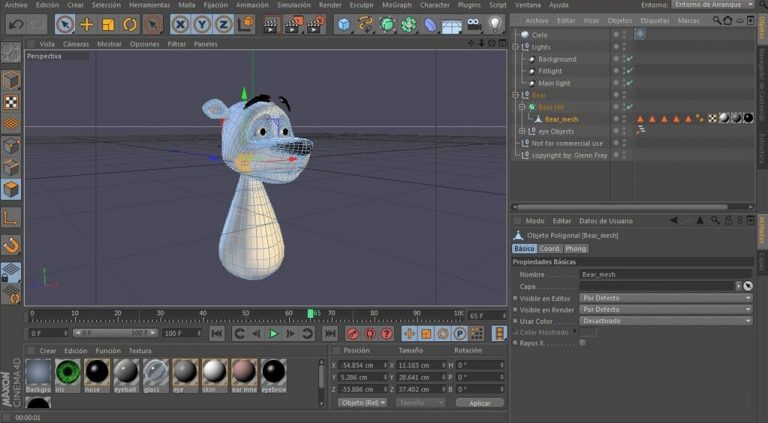
Task: Switch to Coord. tab
Action: [x=550, y=249]
